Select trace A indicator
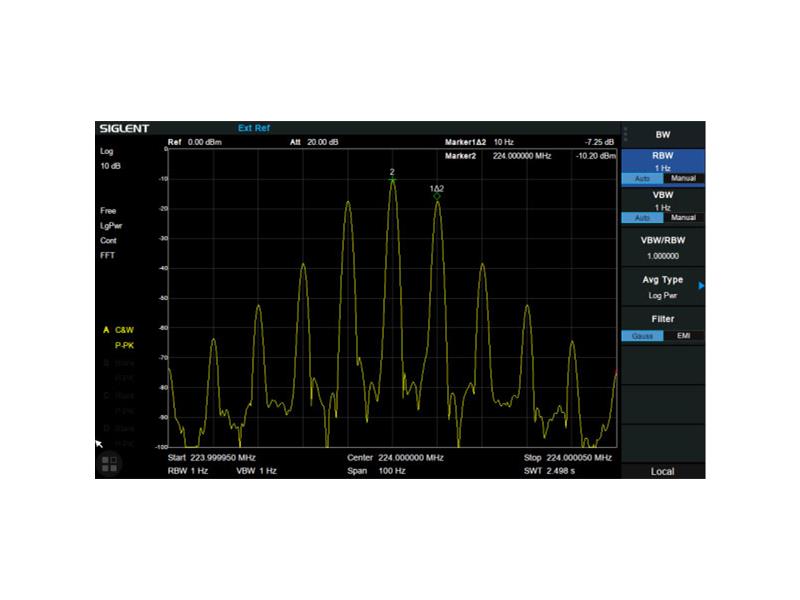The image size is (800, 600). pos(106,329)
